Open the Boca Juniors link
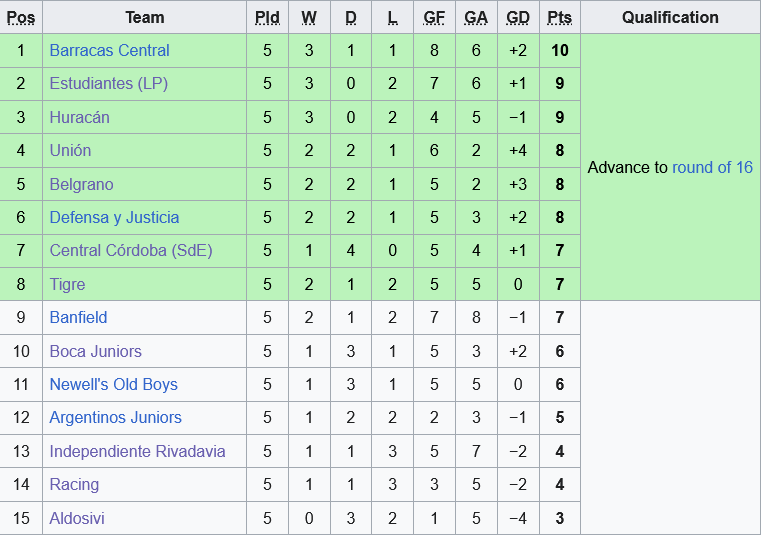The width and height of the screenshot is (763, 537). (x=95, y=352)
